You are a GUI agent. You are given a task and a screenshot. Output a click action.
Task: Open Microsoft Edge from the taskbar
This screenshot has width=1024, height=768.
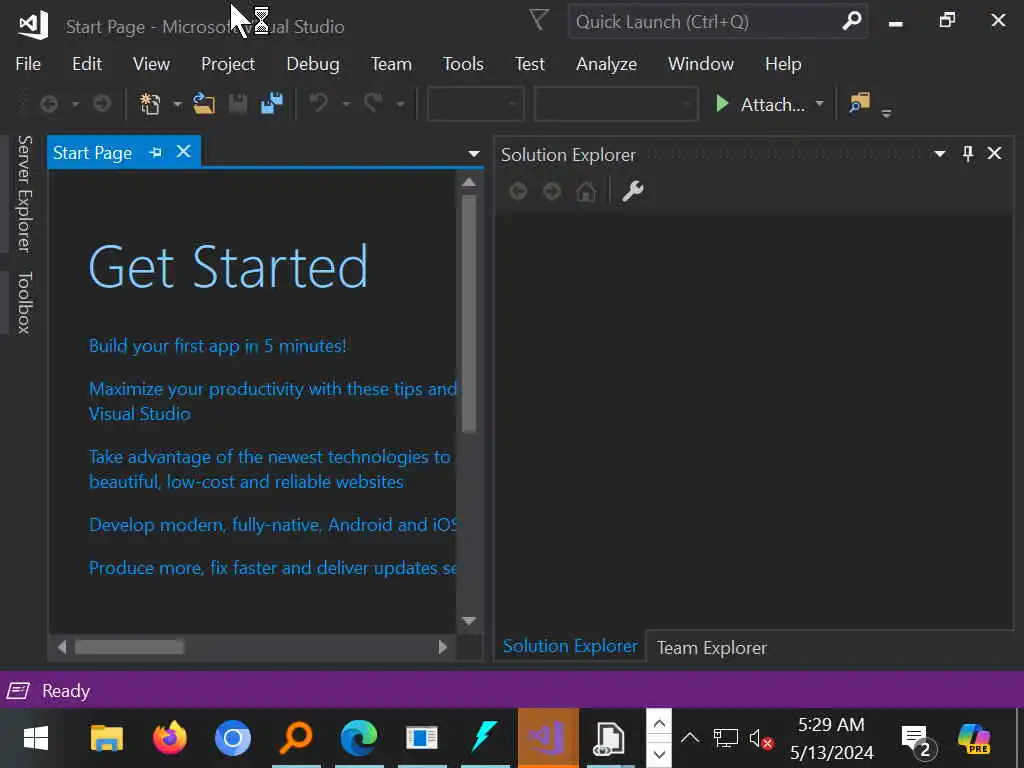(359, 738)
